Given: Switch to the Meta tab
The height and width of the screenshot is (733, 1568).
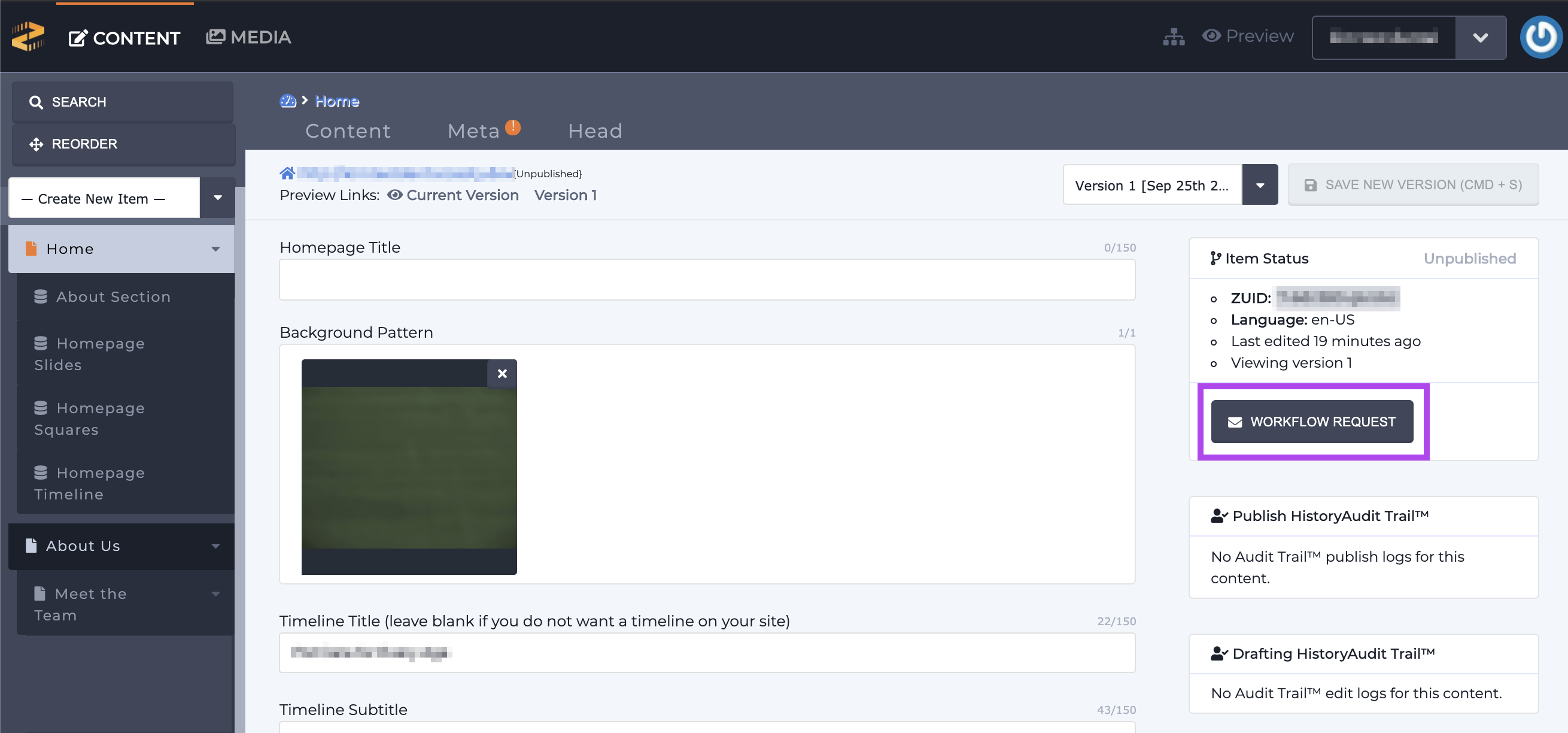Looking at the screenshot, I should (x=473, y=131).
